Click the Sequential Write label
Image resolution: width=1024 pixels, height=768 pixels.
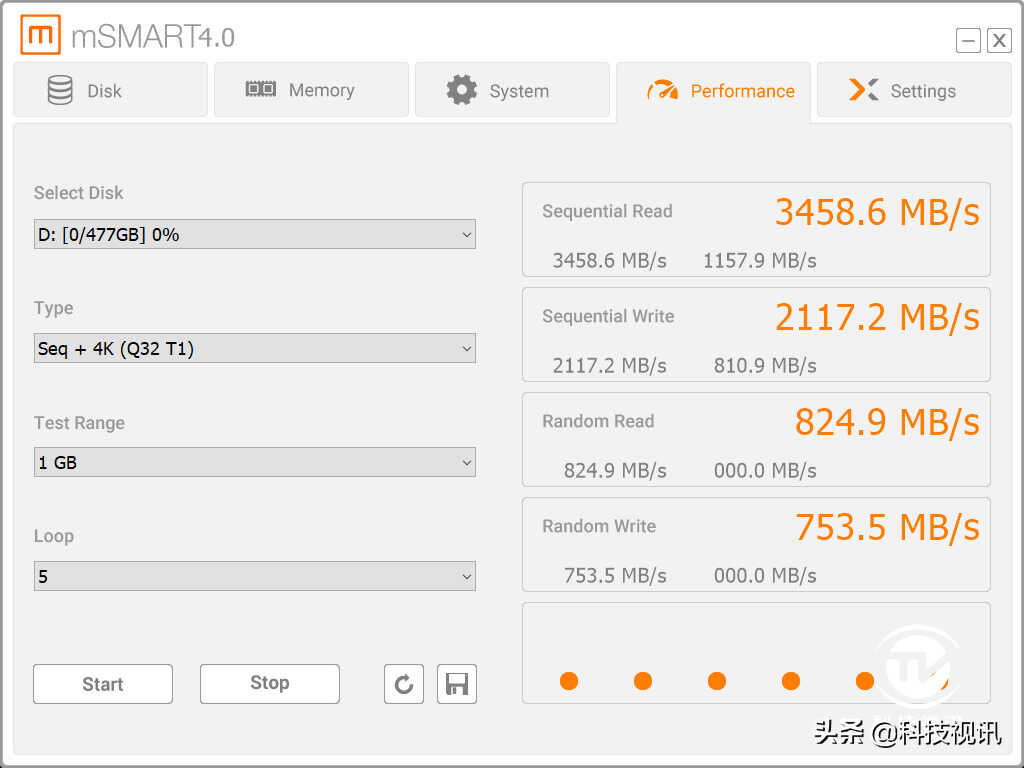pyautogui.click(x=608, y=317)
